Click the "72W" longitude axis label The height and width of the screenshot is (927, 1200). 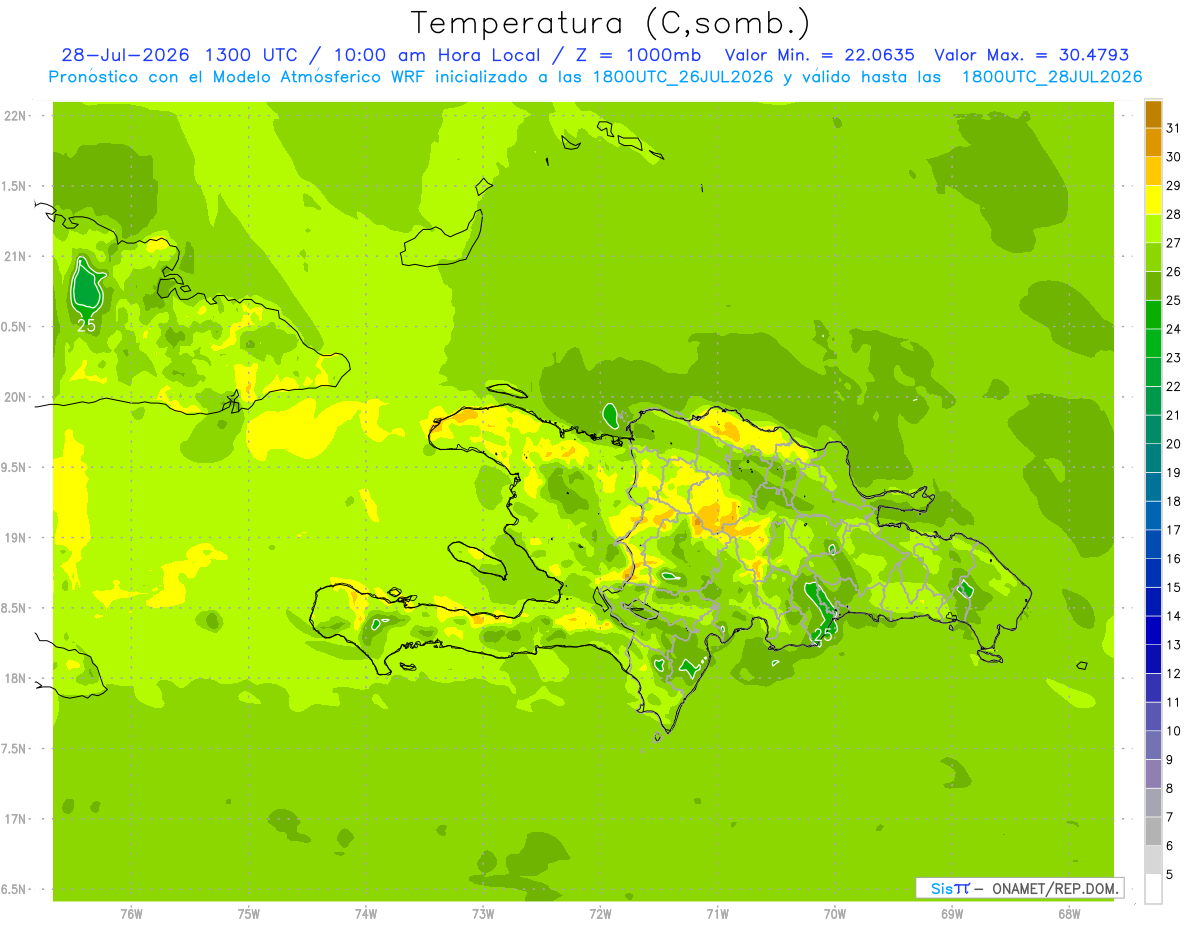click(600, 913)
